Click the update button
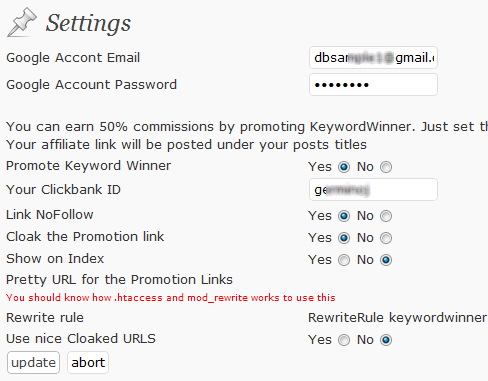This screenshot has width=488, height=381. coord(33,362)
